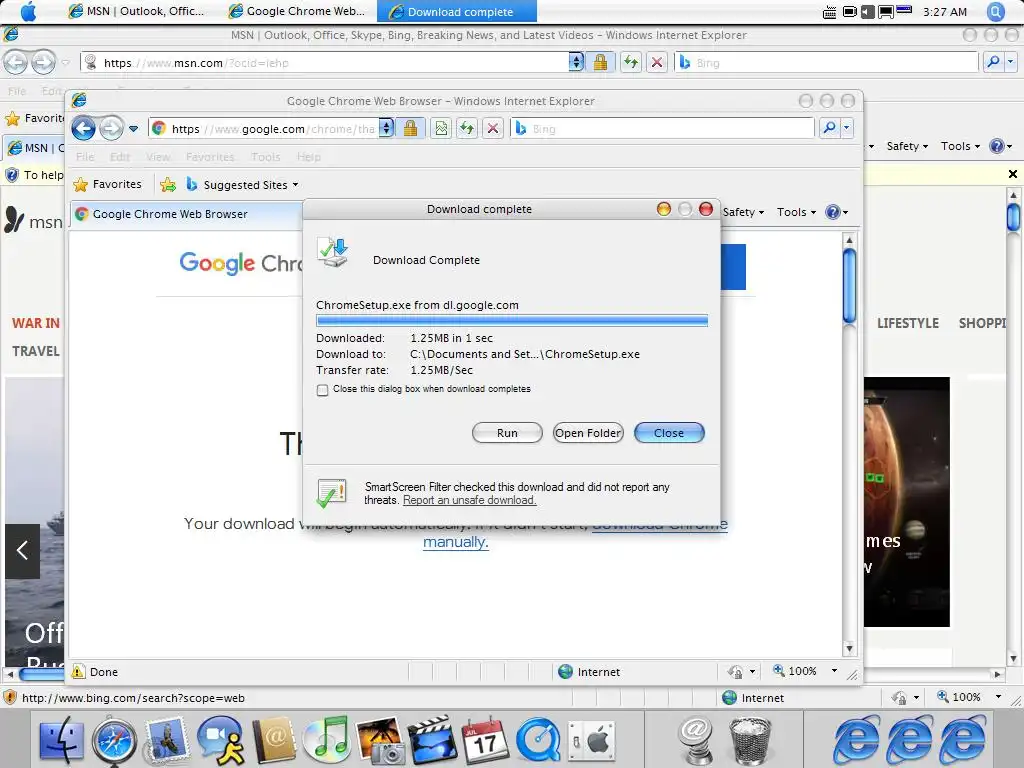The image size is (1024, 768).
Task: Enable 'Close this dialog box when download completes'
Action: (322, 390)
